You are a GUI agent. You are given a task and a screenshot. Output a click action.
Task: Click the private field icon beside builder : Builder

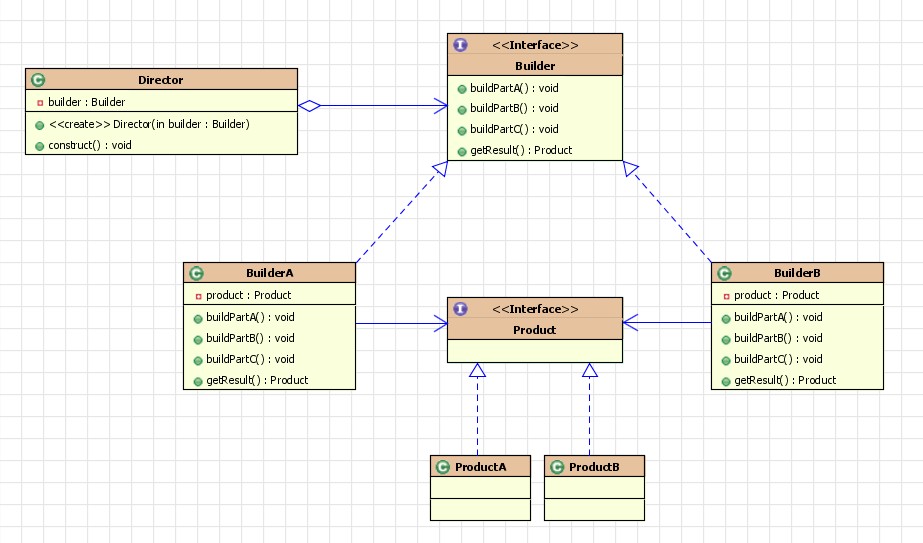[40, 103]
